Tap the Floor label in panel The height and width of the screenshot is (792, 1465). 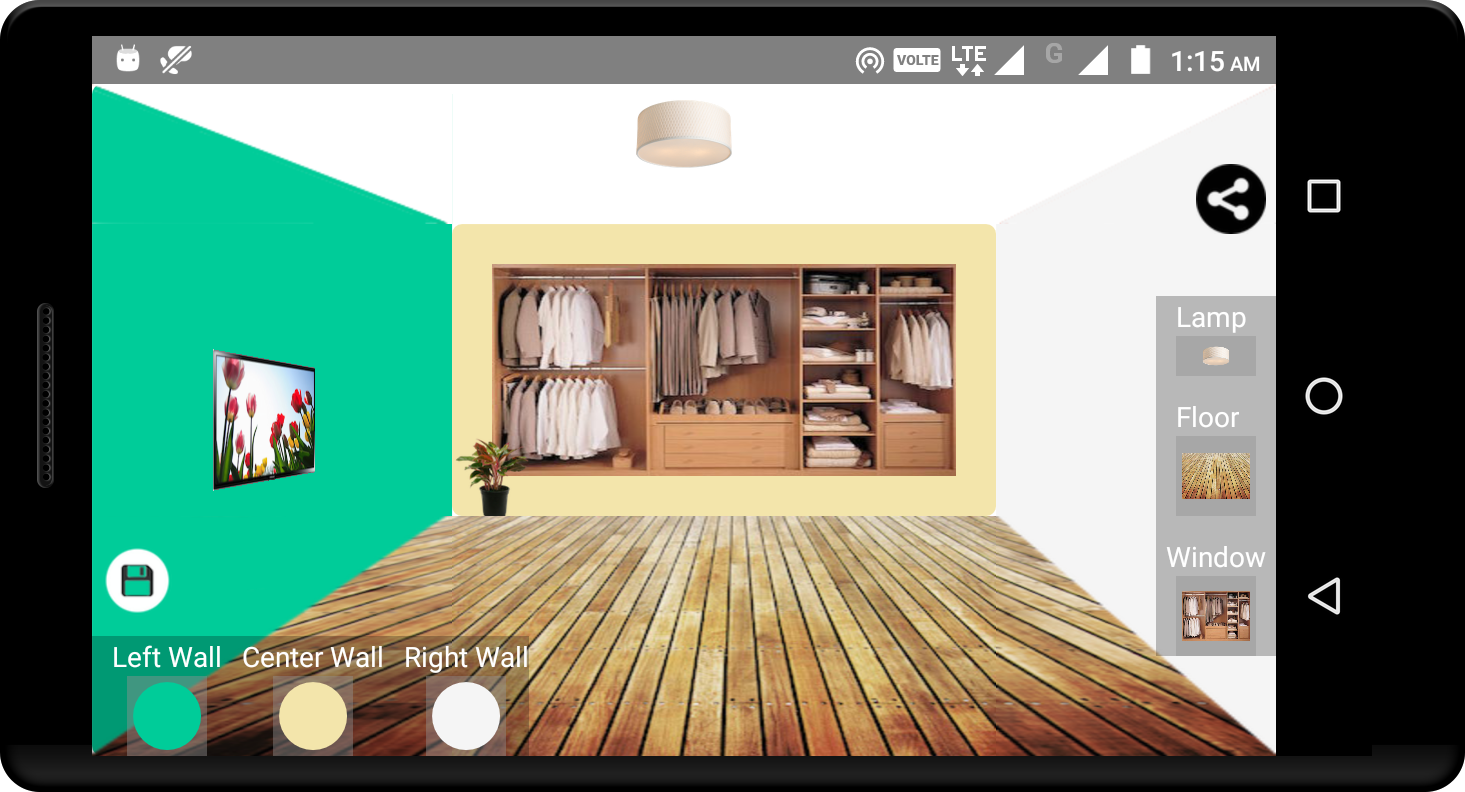1208,417
